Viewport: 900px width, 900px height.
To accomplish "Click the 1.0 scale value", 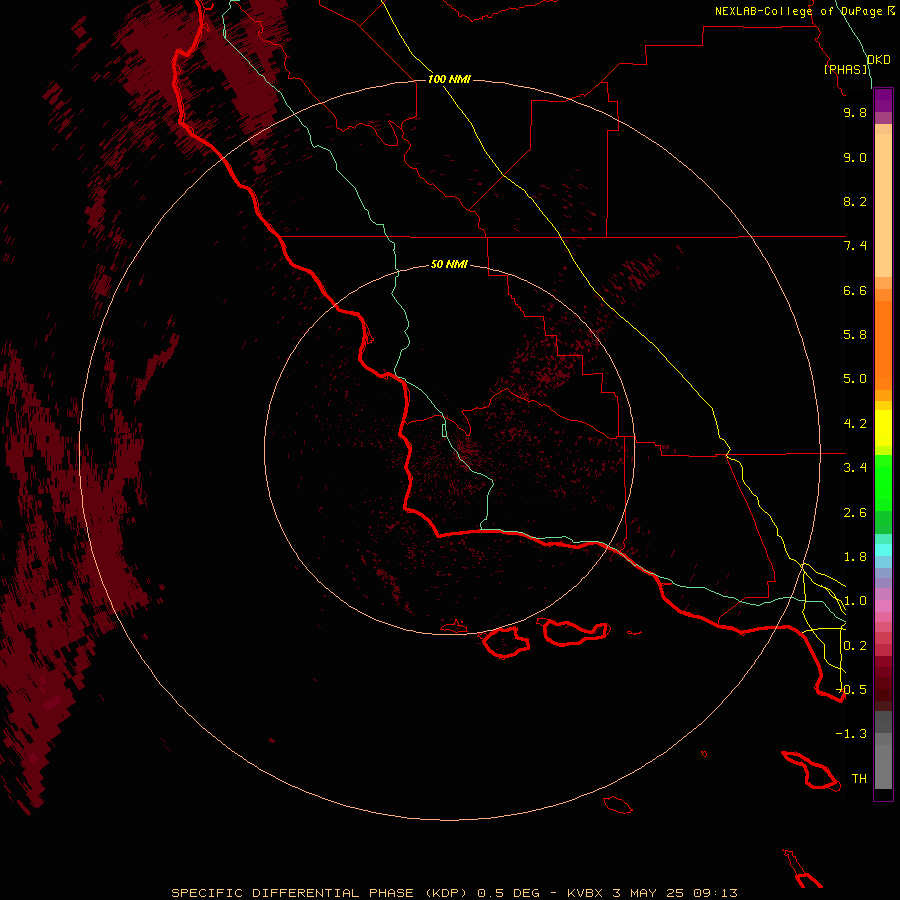I will pyautogui.click(x=855, y=601).
